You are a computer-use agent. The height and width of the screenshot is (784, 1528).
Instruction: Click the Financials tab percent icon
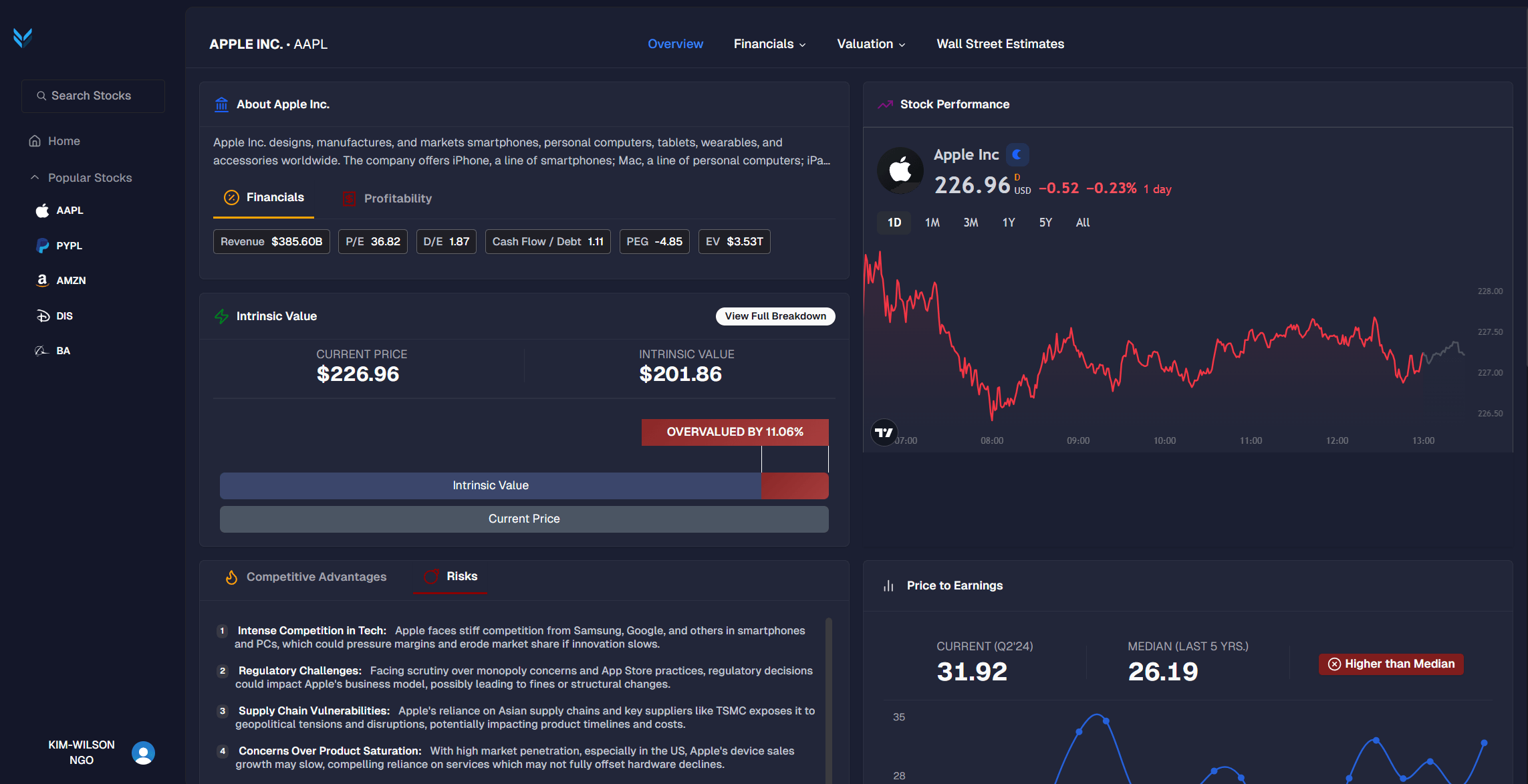click(x=231, y=198)
